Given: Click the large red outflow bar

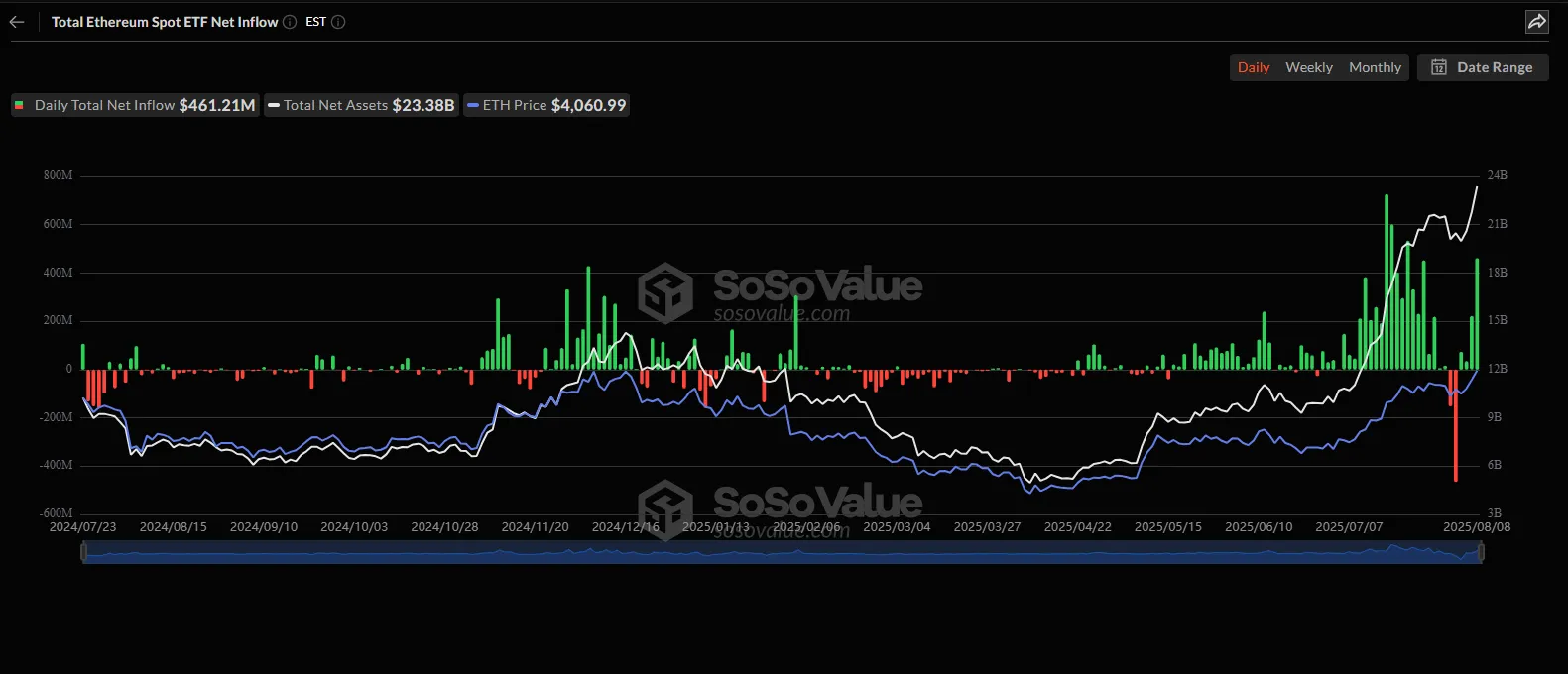Looking at the screenshot, I should (x=1455, y=426).
